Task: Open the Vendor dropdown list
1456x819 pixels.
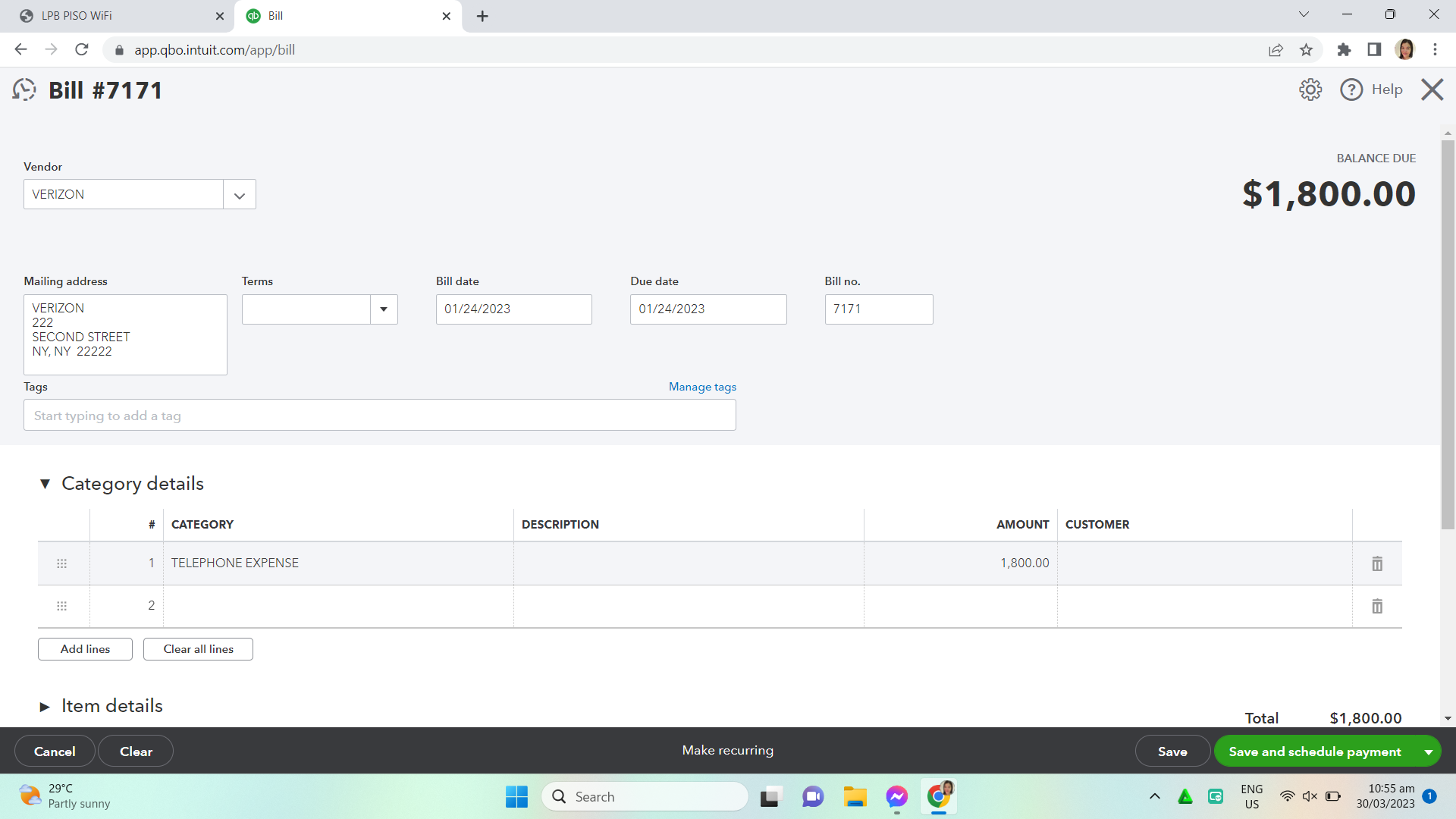Action: point(240,195)
